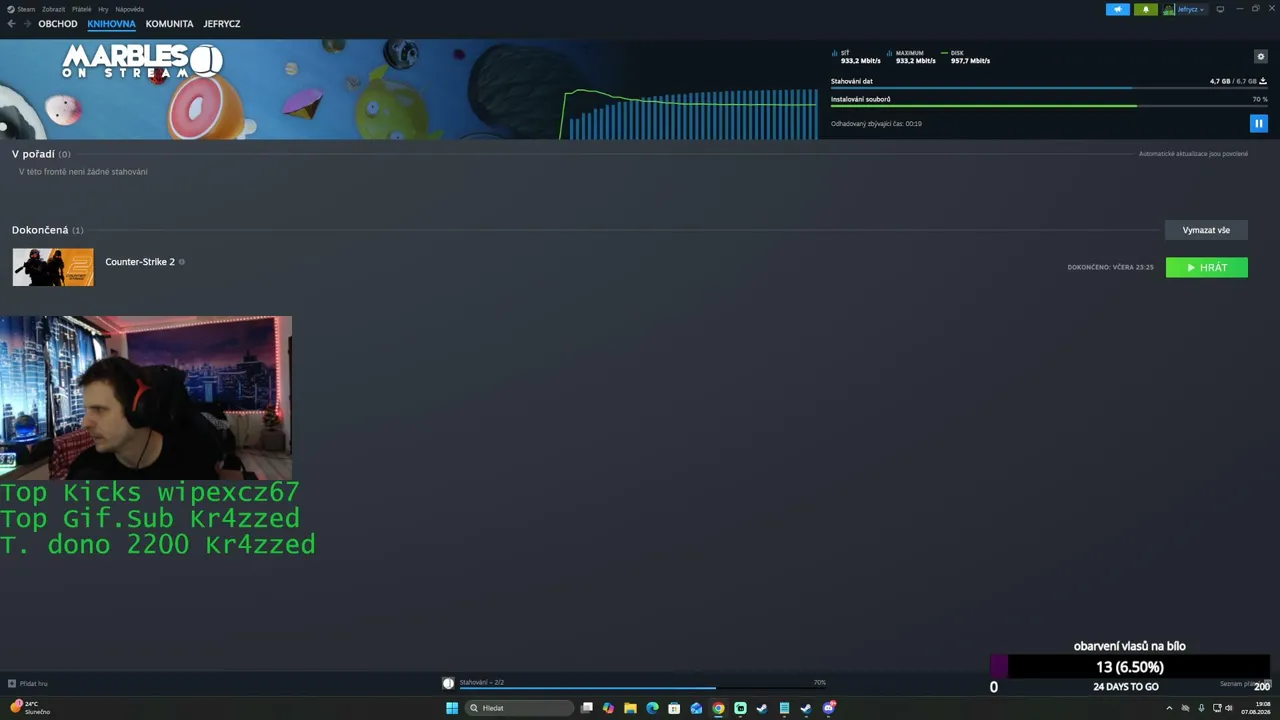Open Task View on the taskbar
The width and height of the screenshot is (1280, 720).
[x=587, y=708]
